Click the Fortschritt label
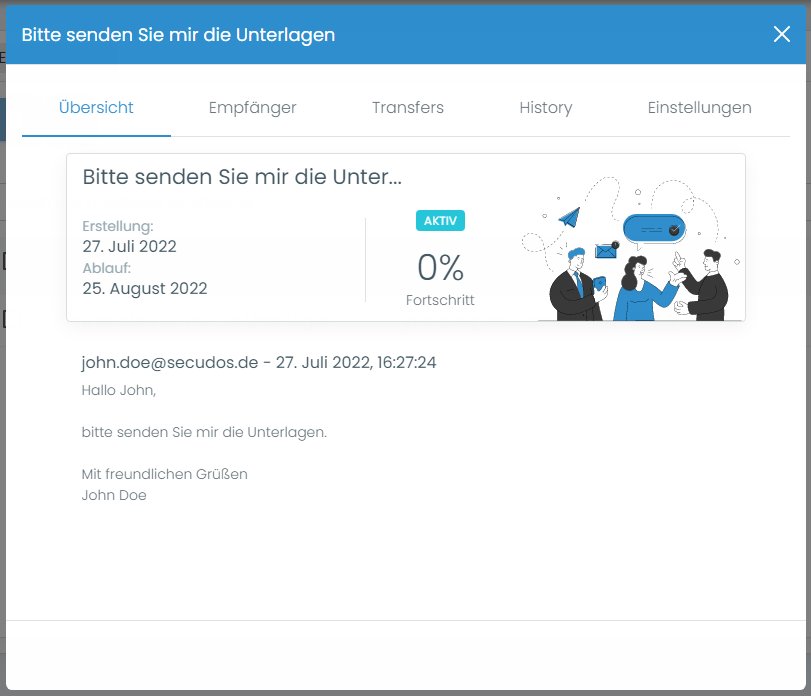811x696 pixels. pyautogui.click(x=440, y=299)
